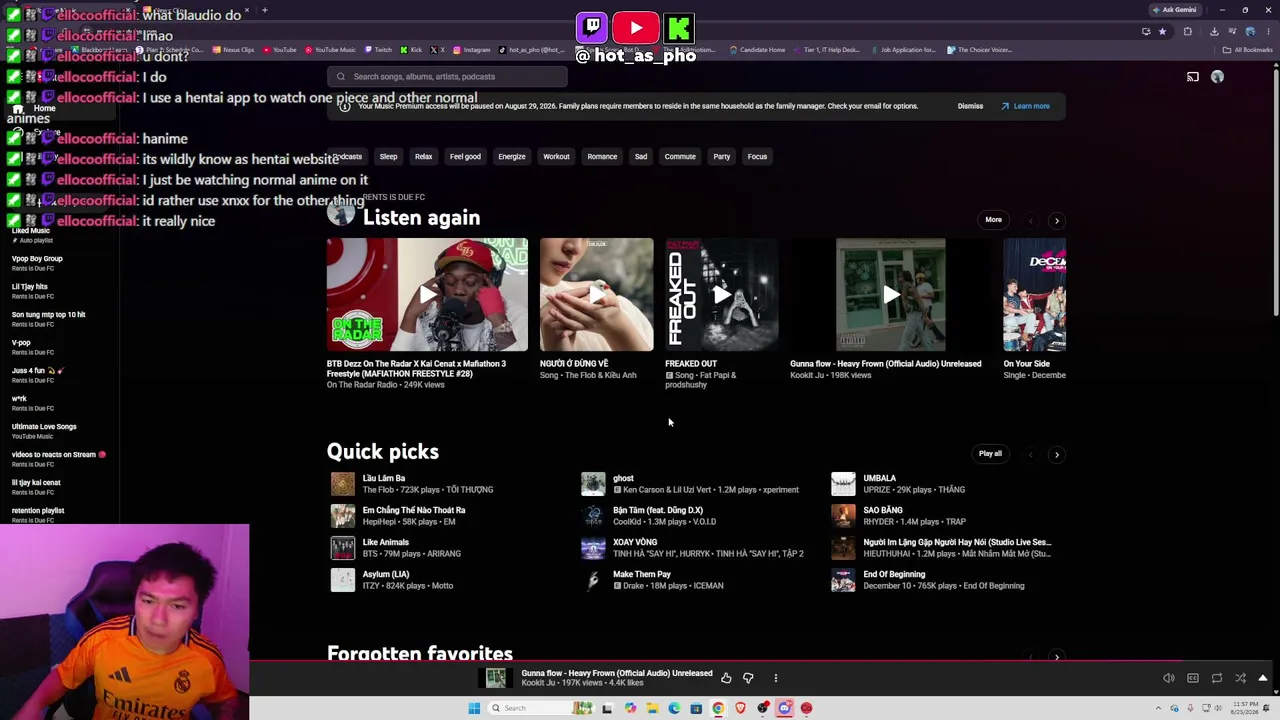Open the YouTube Music bookmark in bookmarks bar
The height and width of the screenshot is (720, 1280).
[x=331, y=50]
